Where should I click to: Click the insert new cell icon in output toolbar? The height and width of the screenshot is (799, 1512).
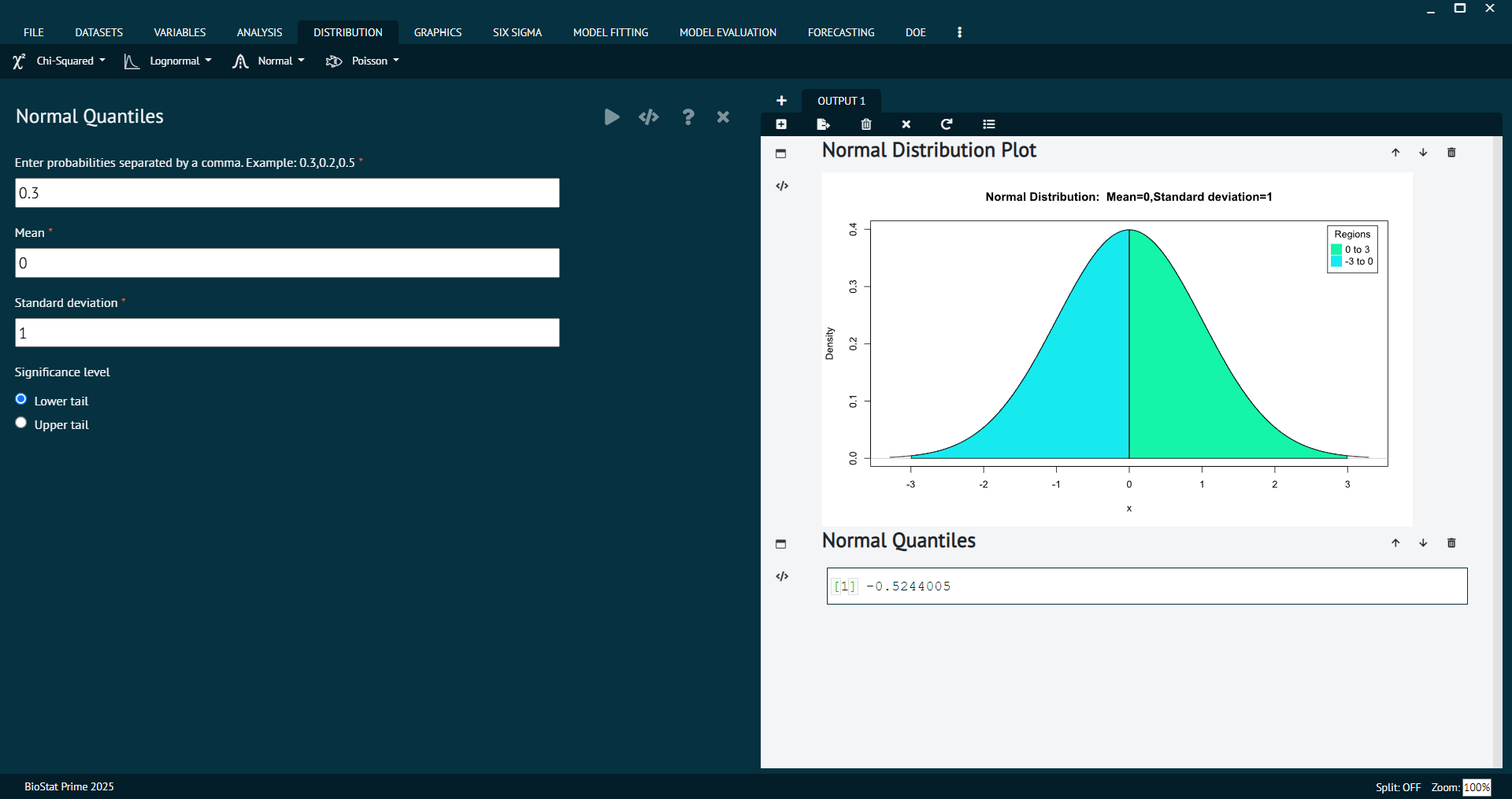(x=781, y=124)
